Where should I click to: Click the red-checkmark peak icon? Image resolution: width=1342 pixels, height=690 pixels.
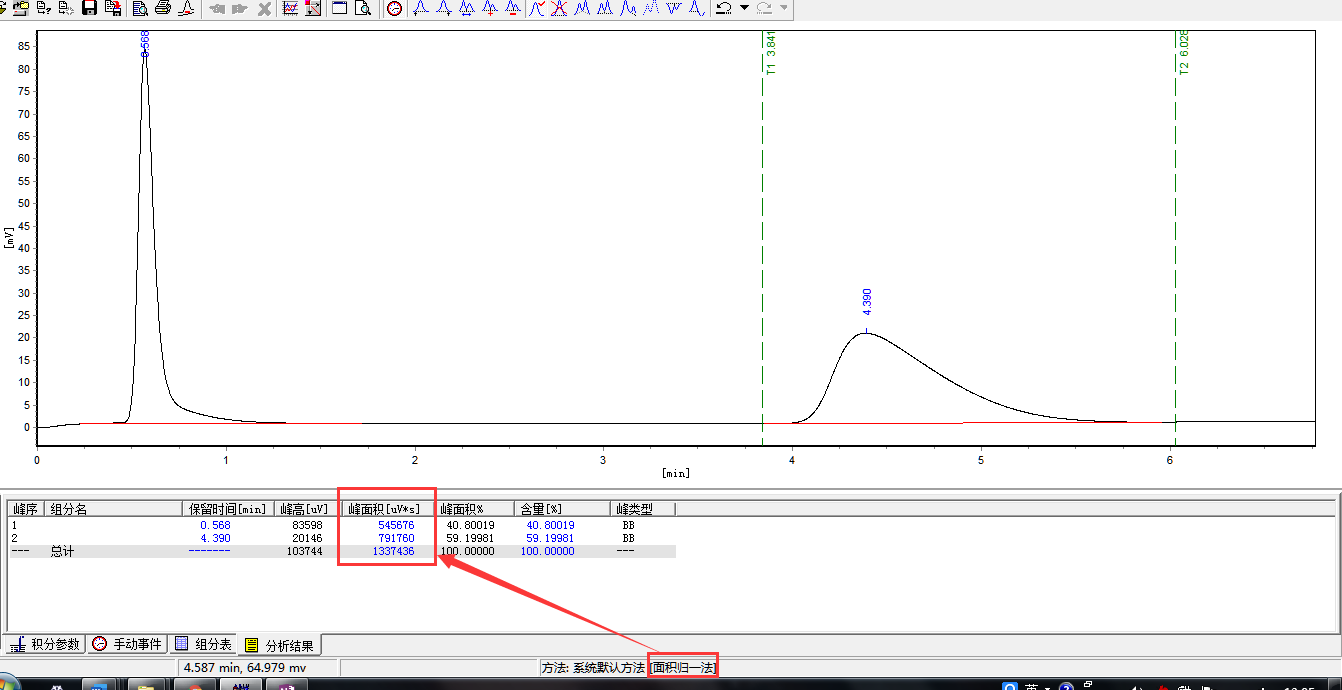pyautogui.click(x=537, y=9)
